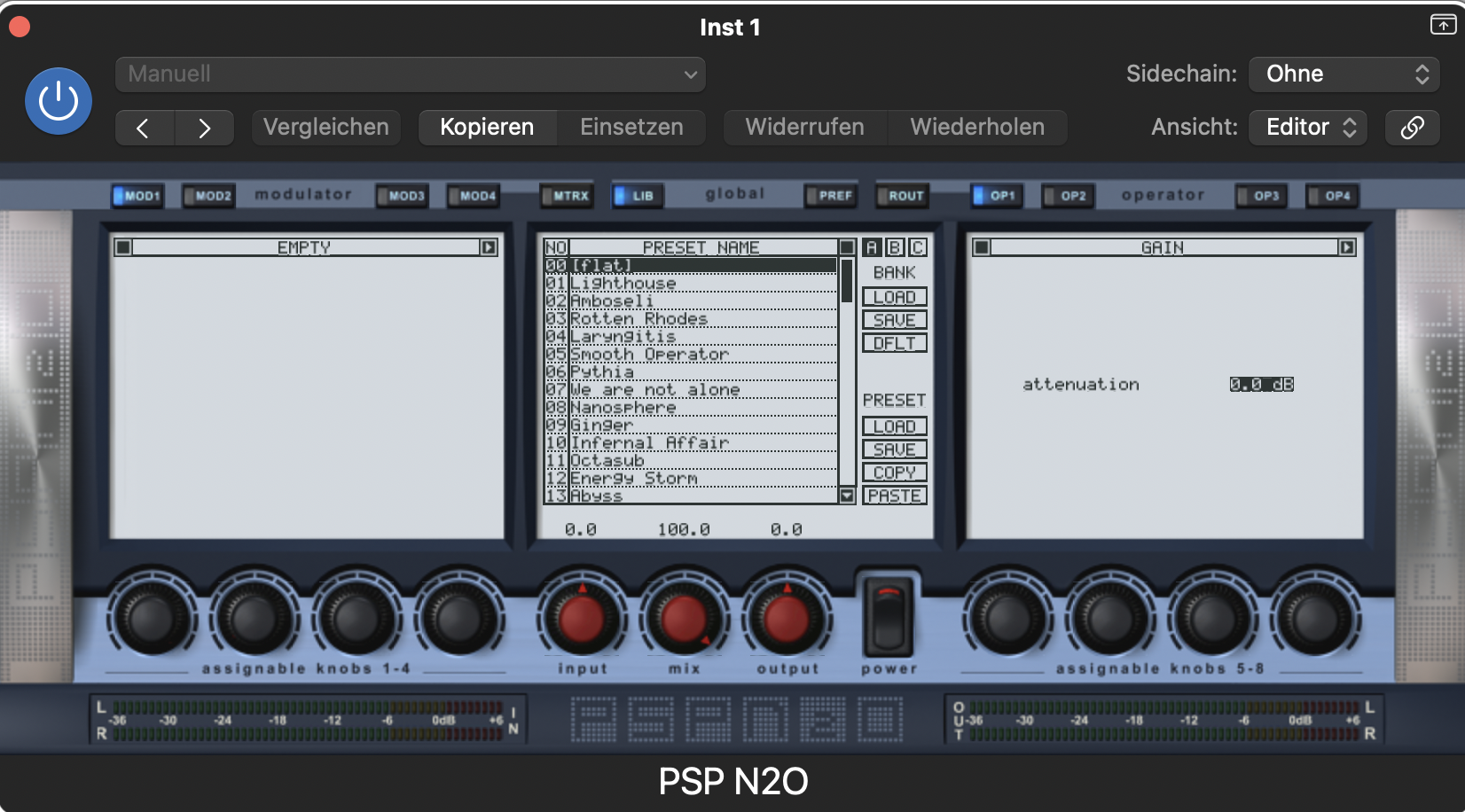Viewport: 1465px width, 812px height.
Task: Click first assignable knob of 1-4
Action: pyautogui.click(x=152, y=618)
